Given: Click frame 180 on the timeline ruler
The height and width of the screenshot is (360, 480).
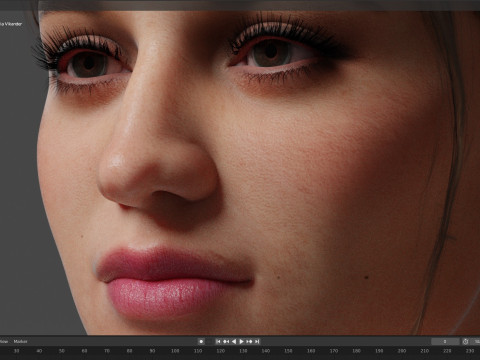Looking at the screenshot, I should tap(356, 351).
